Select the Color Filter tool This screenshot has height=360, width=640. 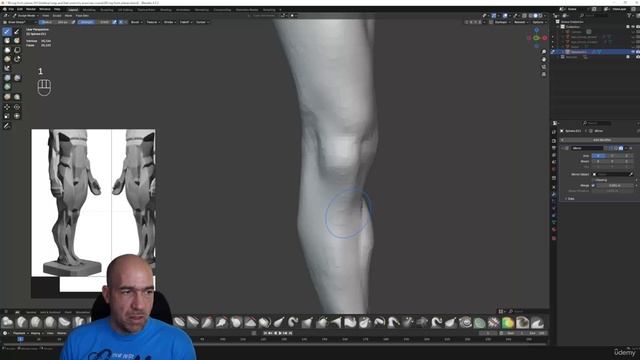click(x=7, y=87)
